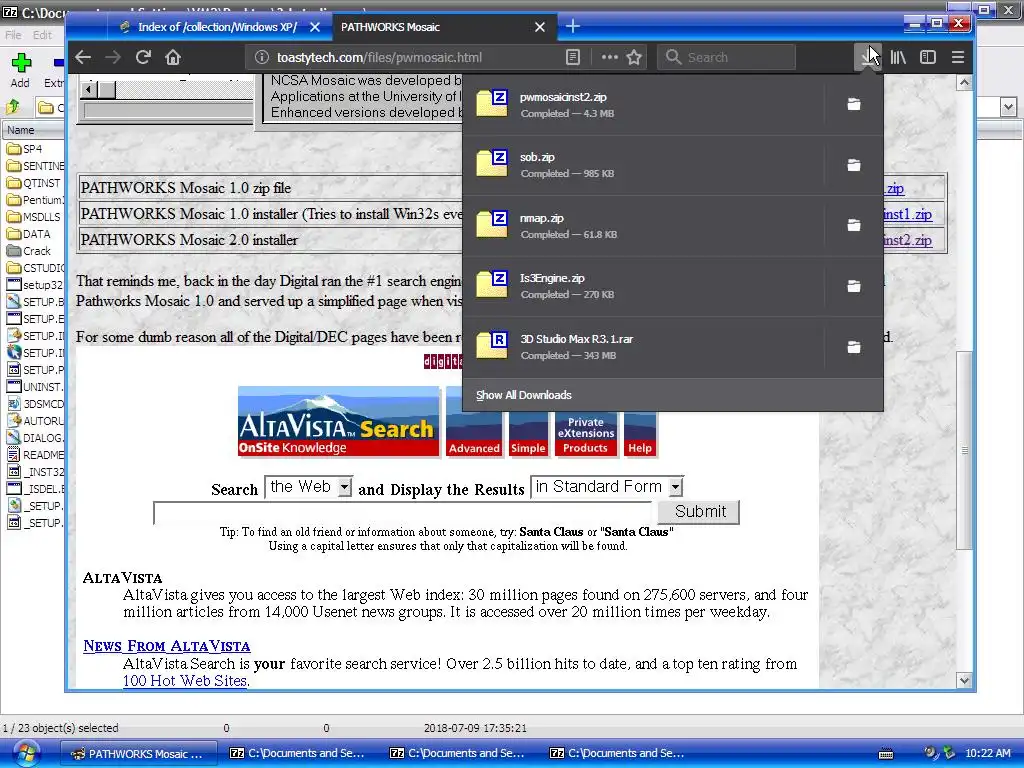Click the Name column header in 7-Zip
Image resolution: width=1024 pixels, height=768 pixels.
(33, 130)
